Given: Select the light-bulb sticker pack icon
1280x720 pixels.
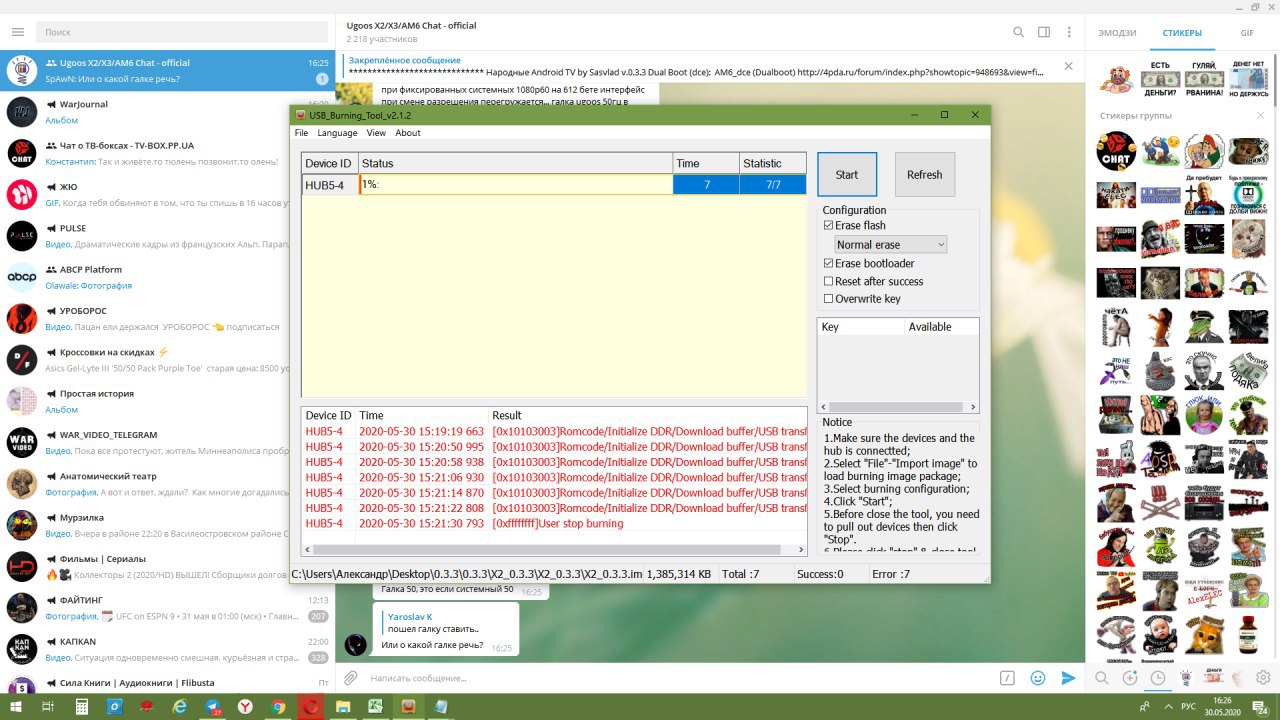Looking at the screenshot, I should tap(1186, 677).
